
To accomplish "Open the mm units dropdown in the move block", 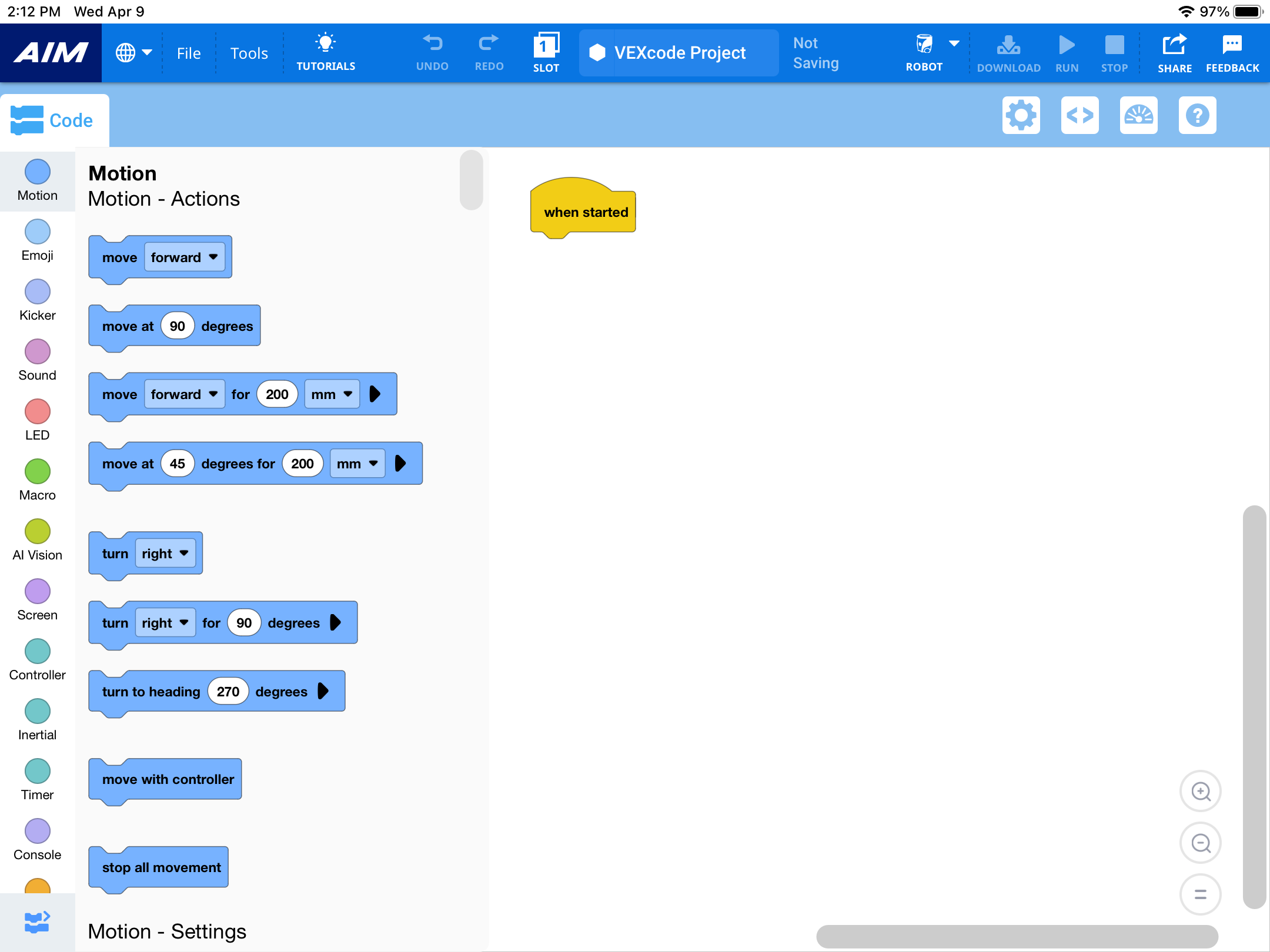I will tap(331, 394).
